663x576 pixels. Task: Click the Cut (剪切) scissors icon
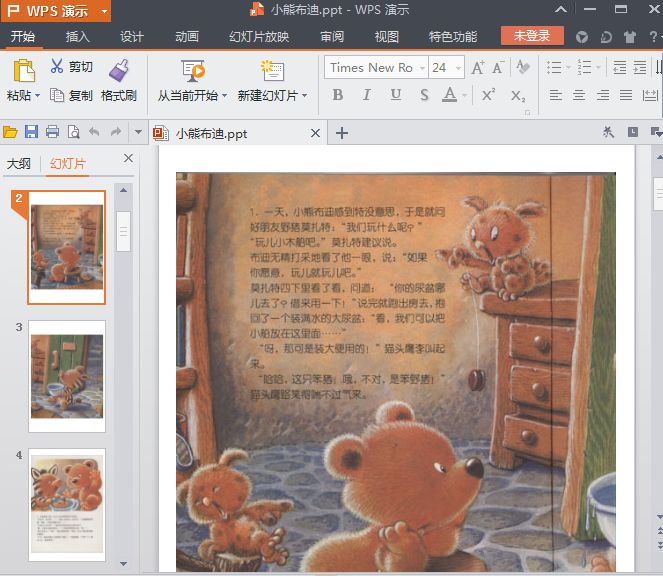click(57, 67)
